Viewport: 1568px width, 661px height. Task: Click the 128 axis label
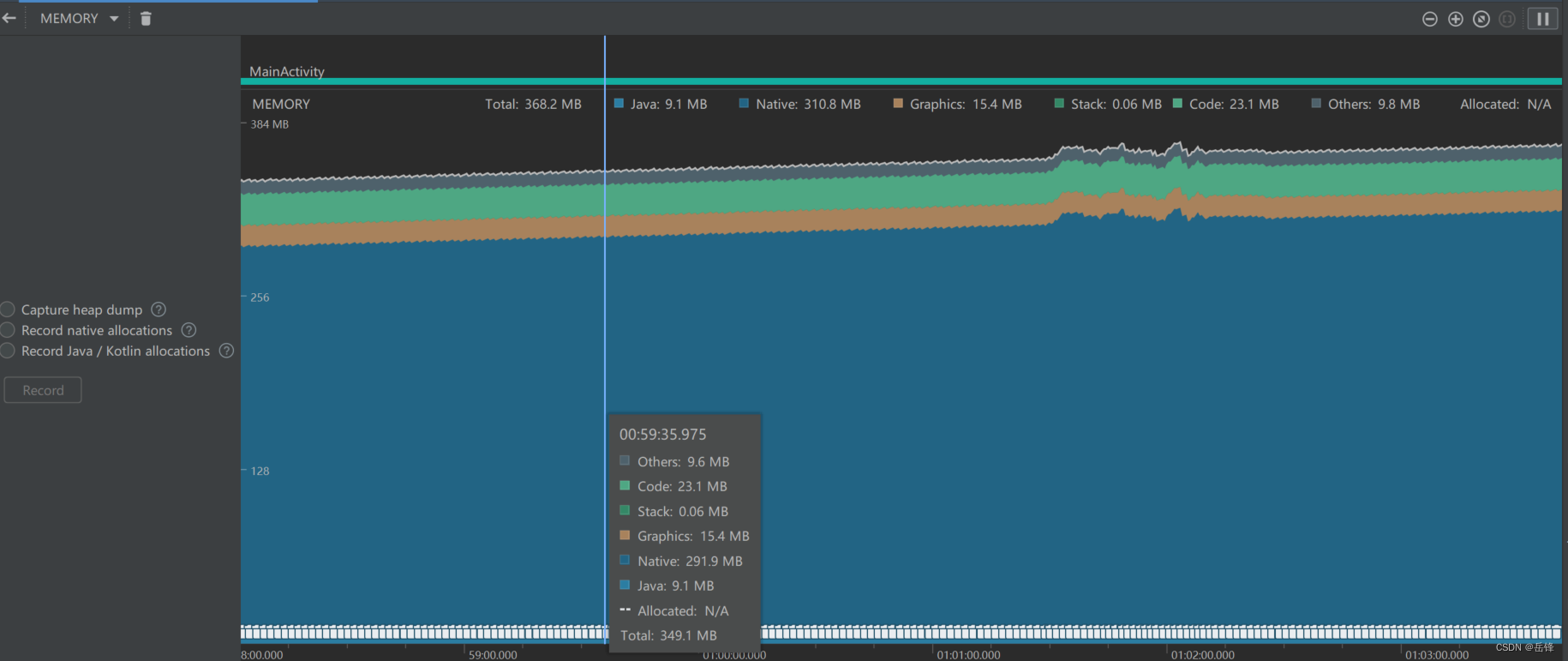tap(260, 471)
